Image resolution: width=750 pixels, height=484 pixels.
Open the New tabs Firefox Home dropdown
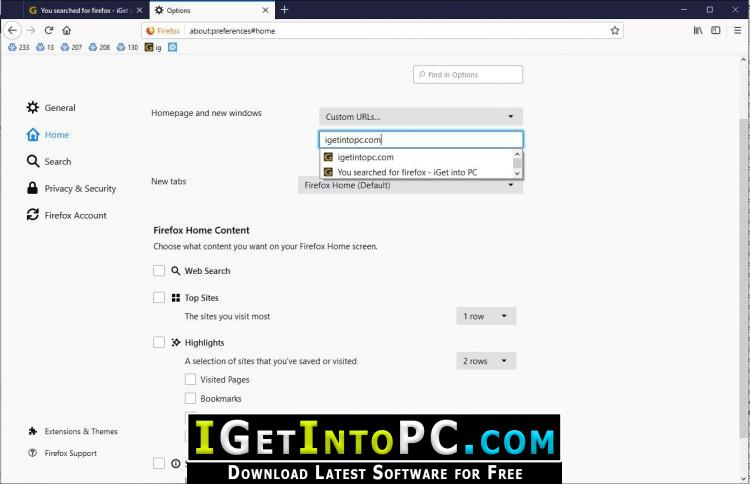click(410, 186)
